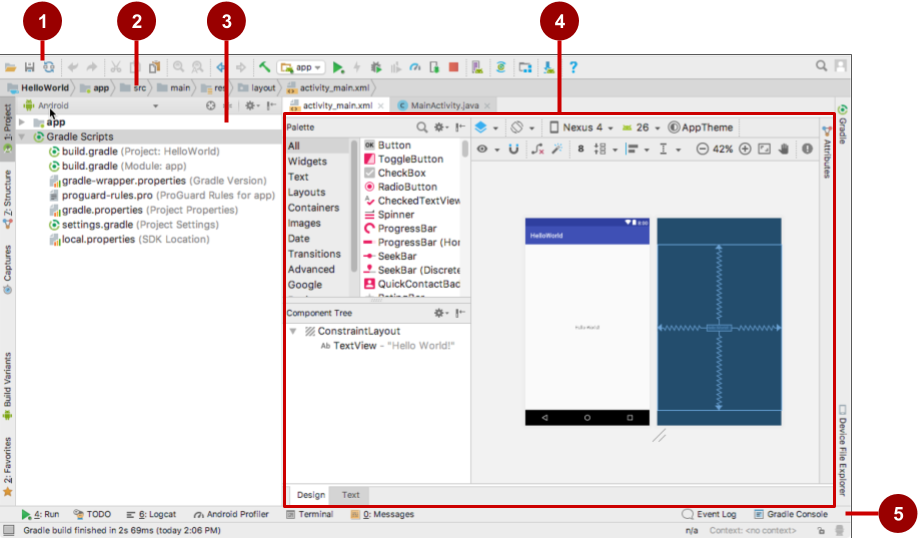Zoom in with the plus circle icon
The image size is (918, 538).
(x=745, y=149)
